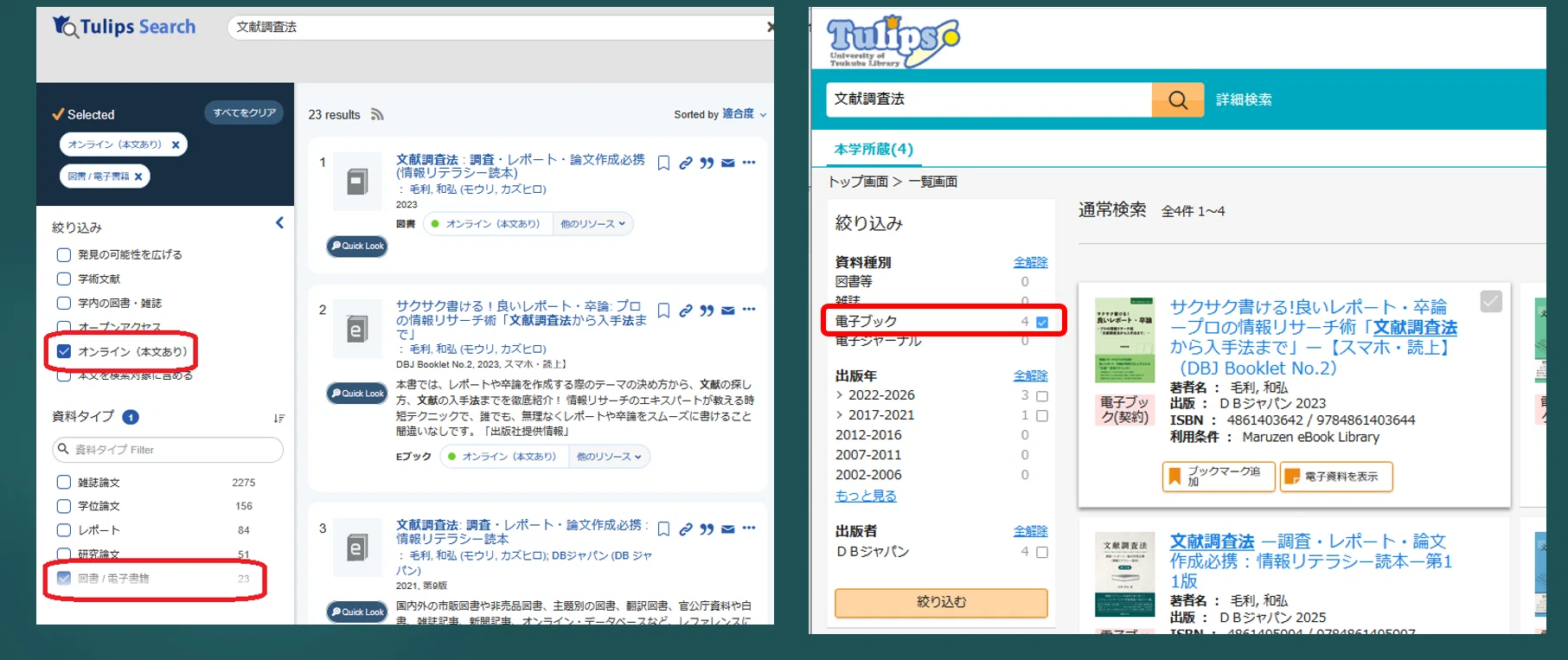The width and height of the screenshot is (1568, 660).
Task: Open more-actions ellipsis for result 2
Action: point(749,309)
